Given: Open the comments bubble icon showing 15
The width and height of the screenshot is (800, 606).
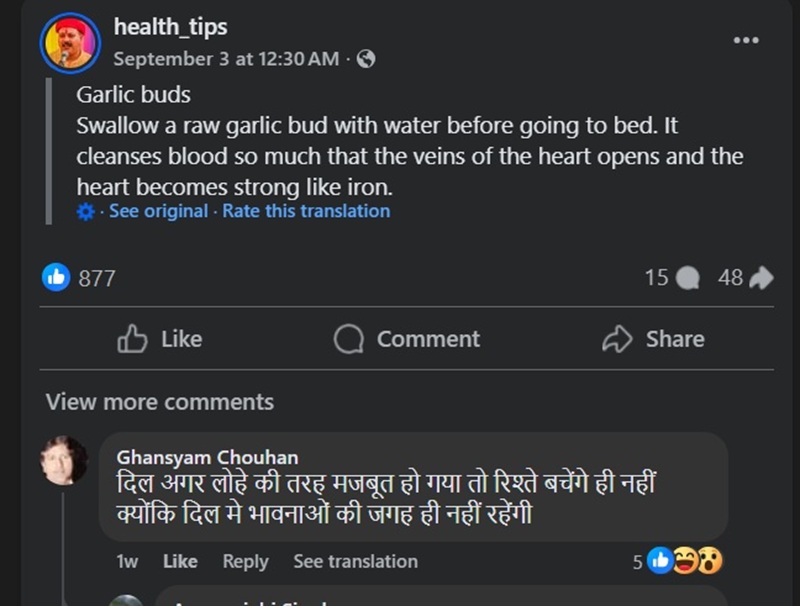Looking at the screenshot, I should pyautogui.click(x=687, y=278).
